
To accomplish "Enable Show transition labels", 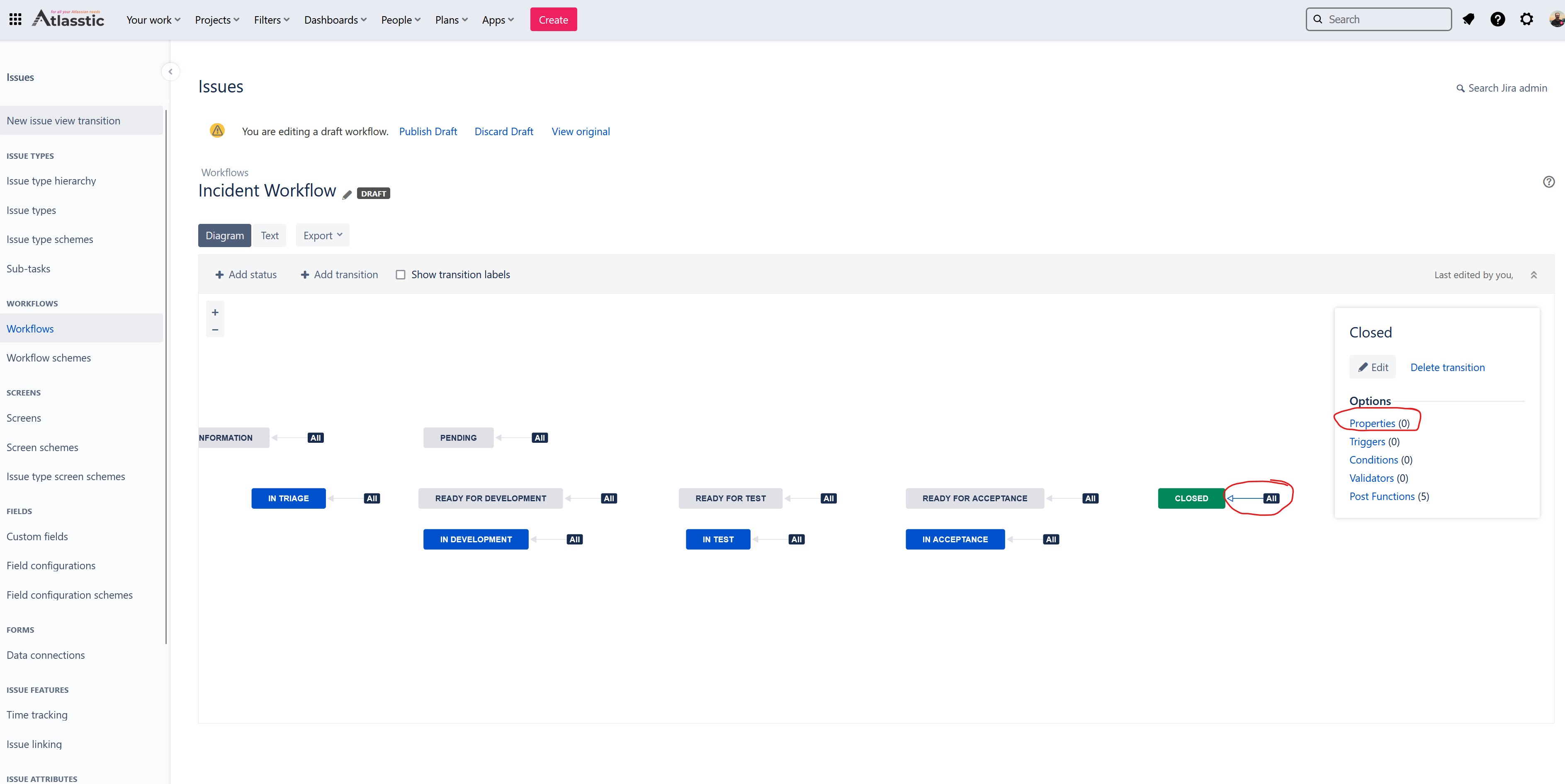I will pyautogui.click(x=401, y=274).
